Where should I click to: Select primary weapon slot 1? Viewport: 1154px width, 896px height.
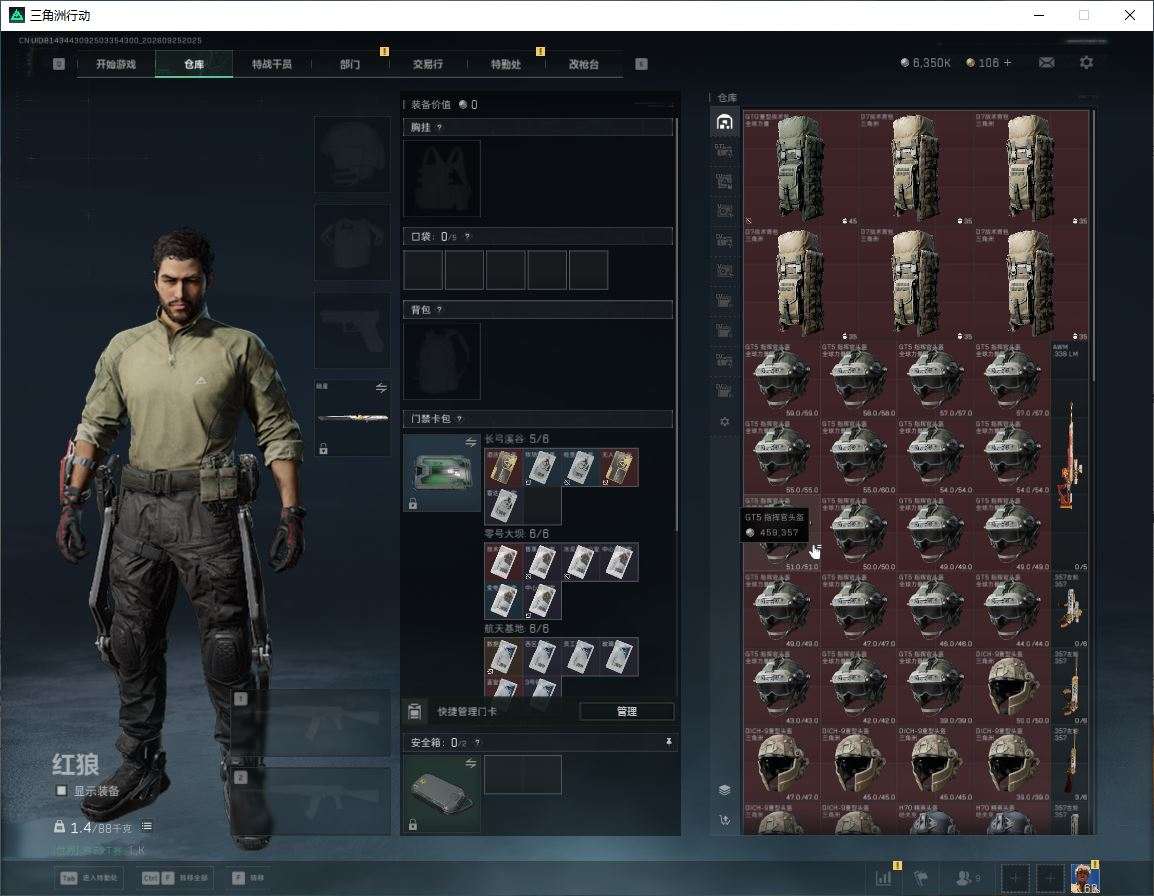coord(311,722)
